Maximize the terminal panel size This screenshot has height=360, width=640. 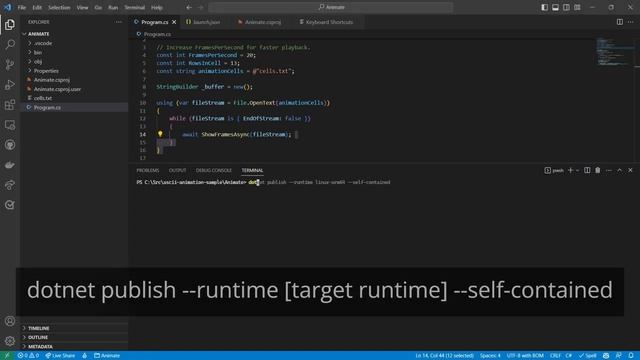(620, 170)
